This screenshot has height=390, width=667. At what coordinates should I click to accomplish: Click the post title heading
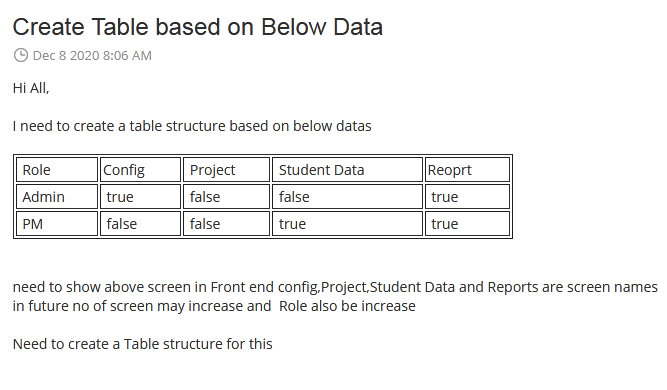coord(198,27)
